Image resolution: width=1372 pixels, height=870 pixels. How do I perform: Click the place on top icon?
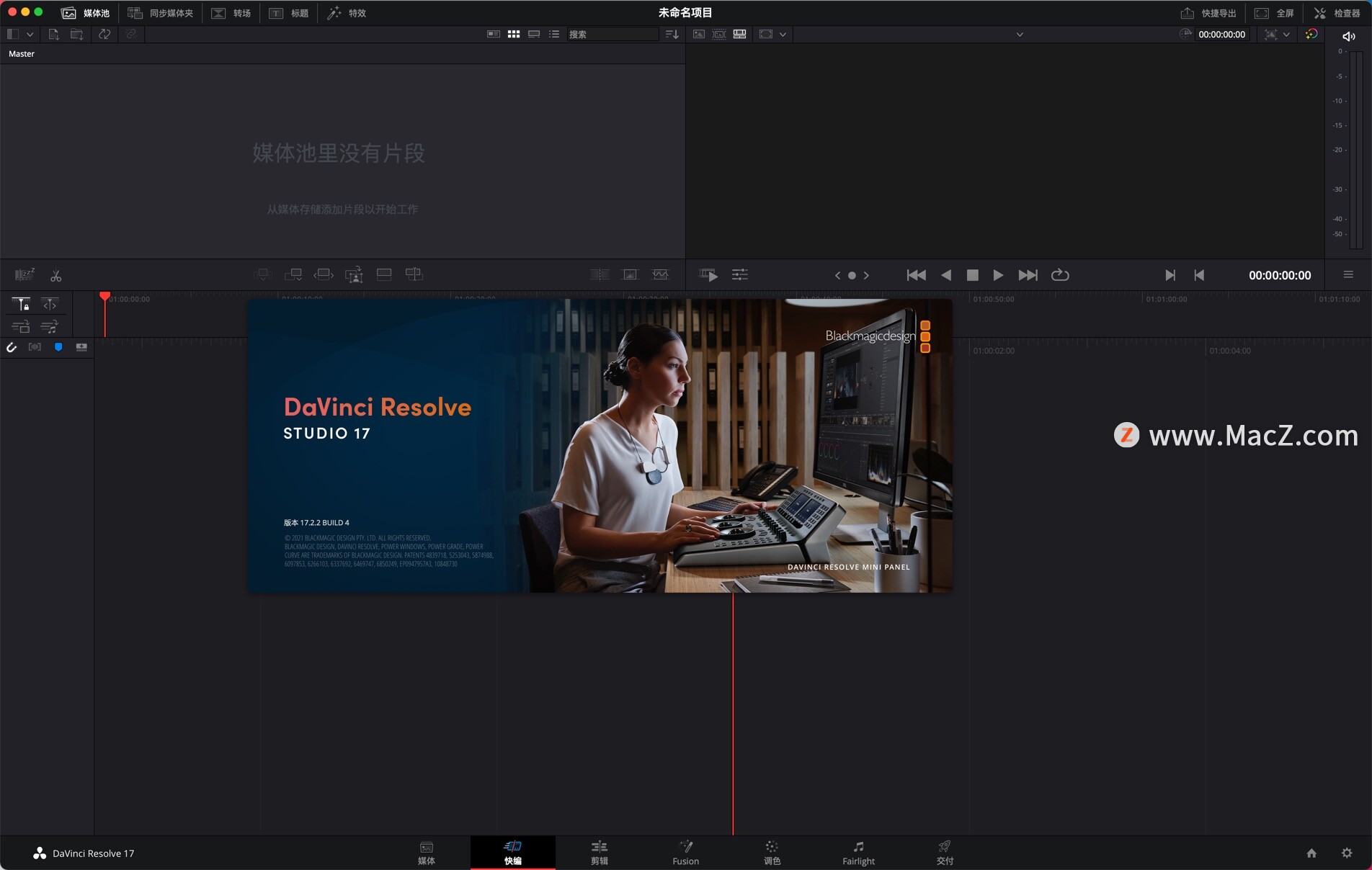coord(384,274)
